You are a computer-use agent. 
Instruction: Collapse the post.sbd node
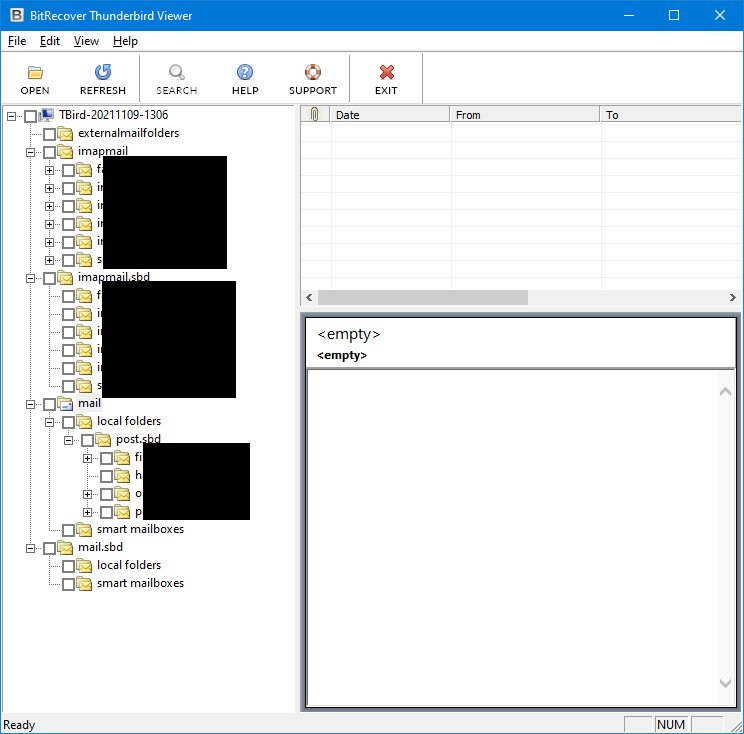click(68, 441)
